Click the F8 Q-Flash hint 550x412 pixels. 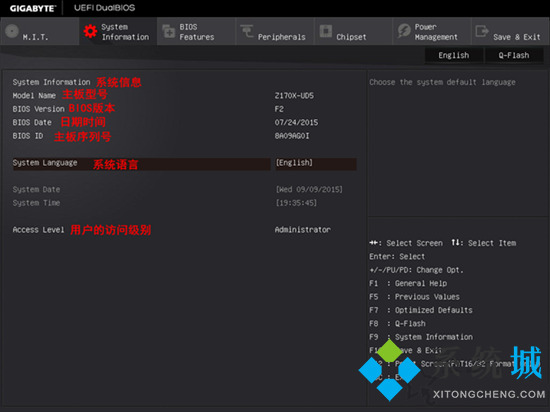[397, 324]
